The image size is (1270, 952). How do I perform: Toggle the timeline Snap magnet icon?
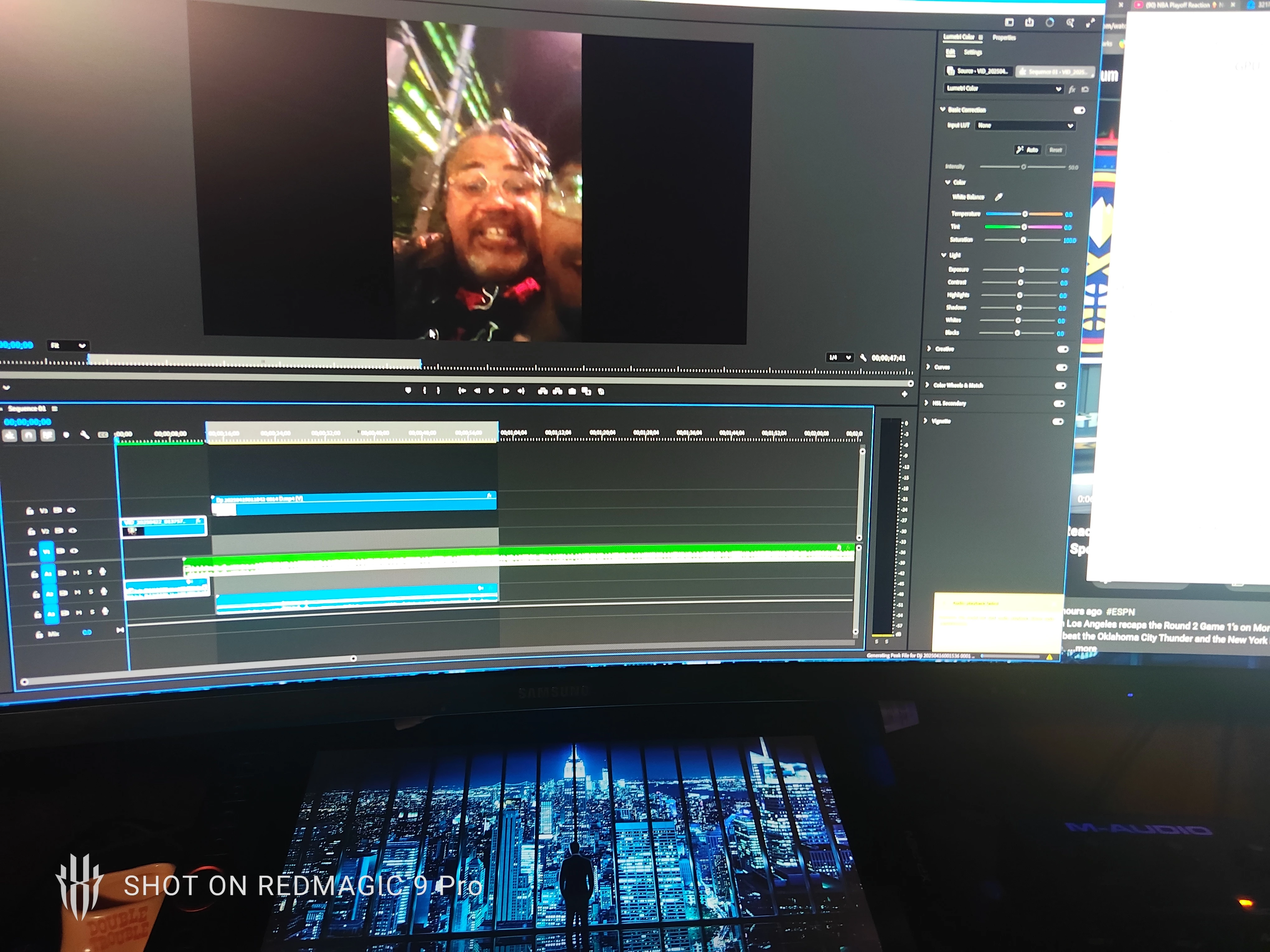pyautogui.click(x=28, y=436)
